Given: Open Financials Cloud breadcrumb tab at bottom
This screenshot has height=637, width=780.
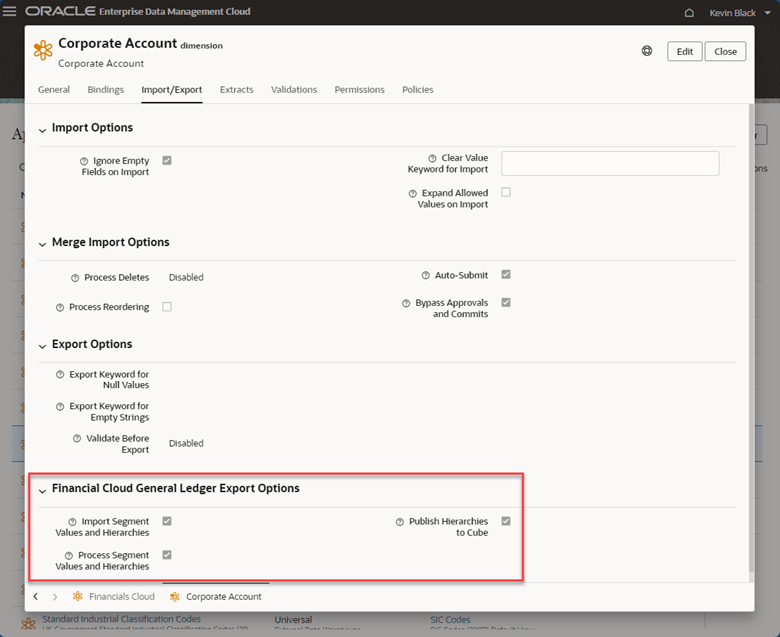Looking at the screenshot, I should (122, 596).
